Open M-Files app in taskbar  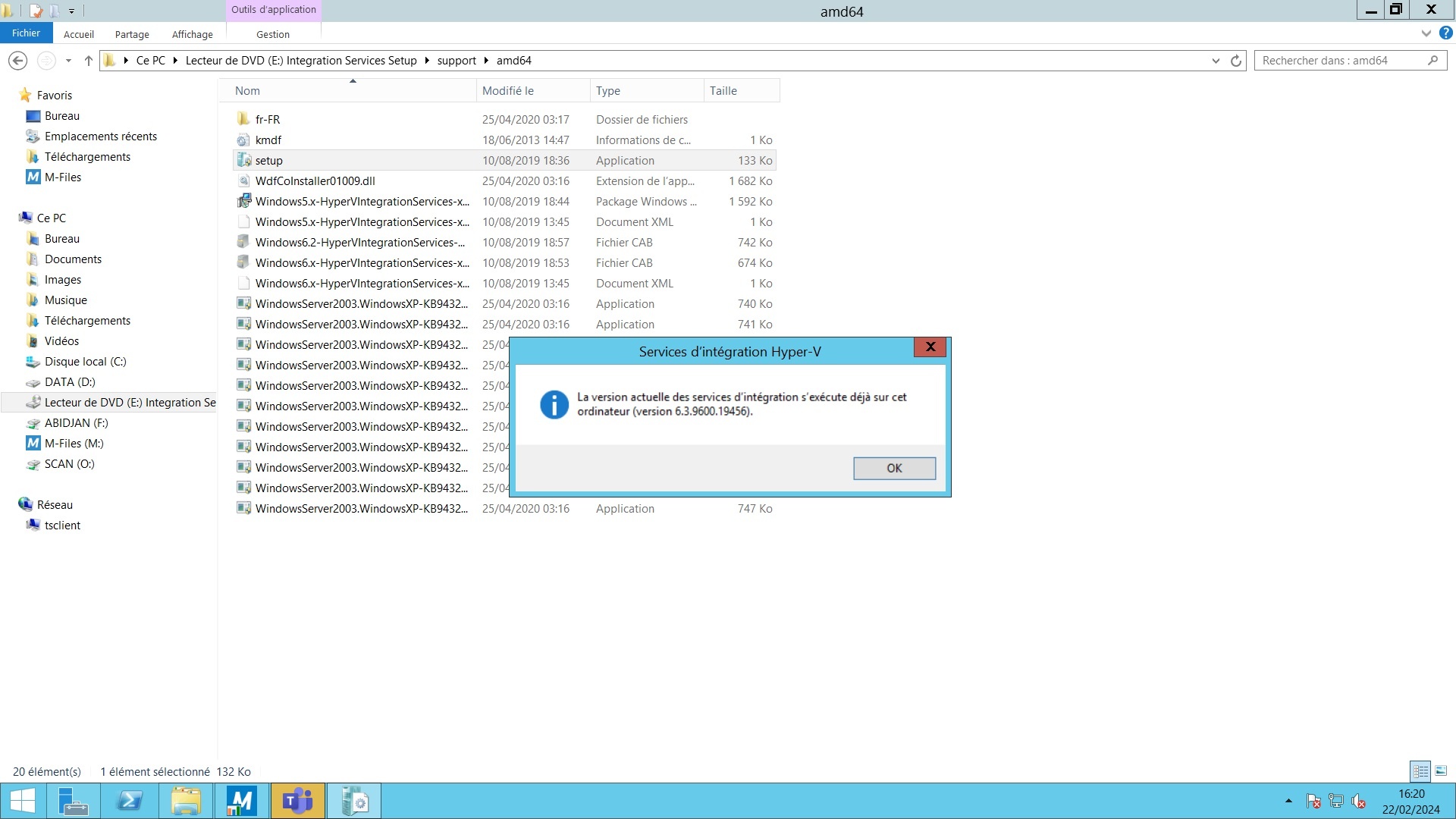pos(242,802)
